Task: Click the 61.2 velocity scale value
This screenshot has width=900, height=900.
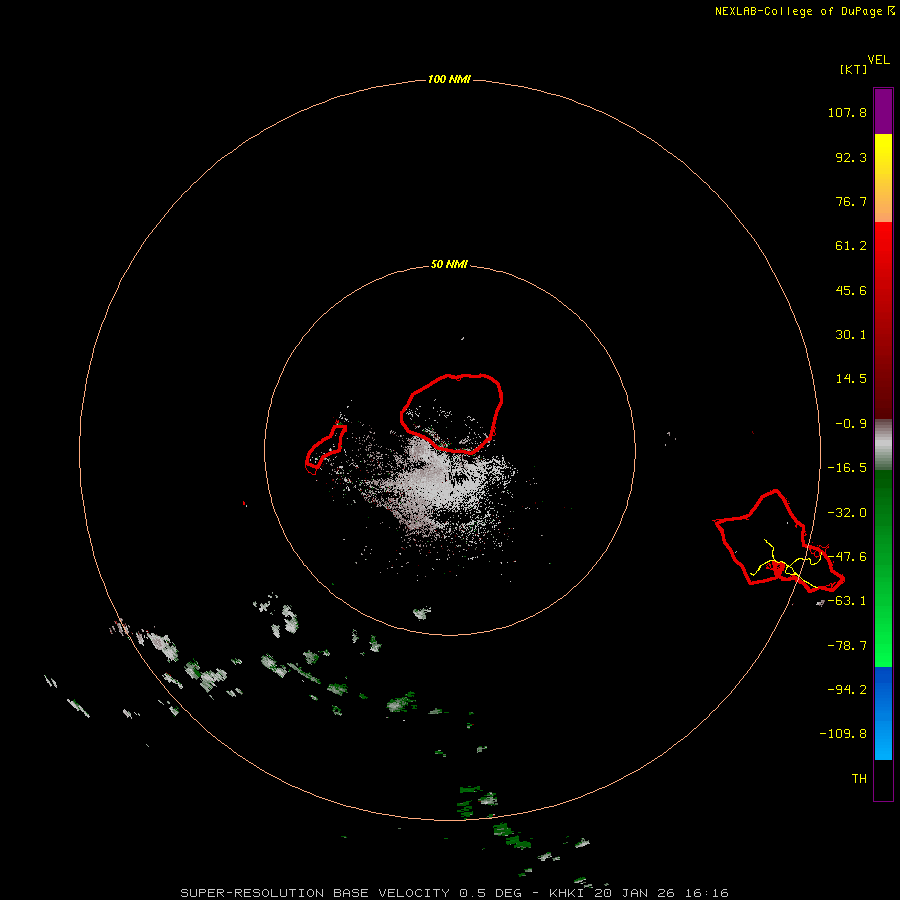Action: pyautogui.click(x=851, y=246)
